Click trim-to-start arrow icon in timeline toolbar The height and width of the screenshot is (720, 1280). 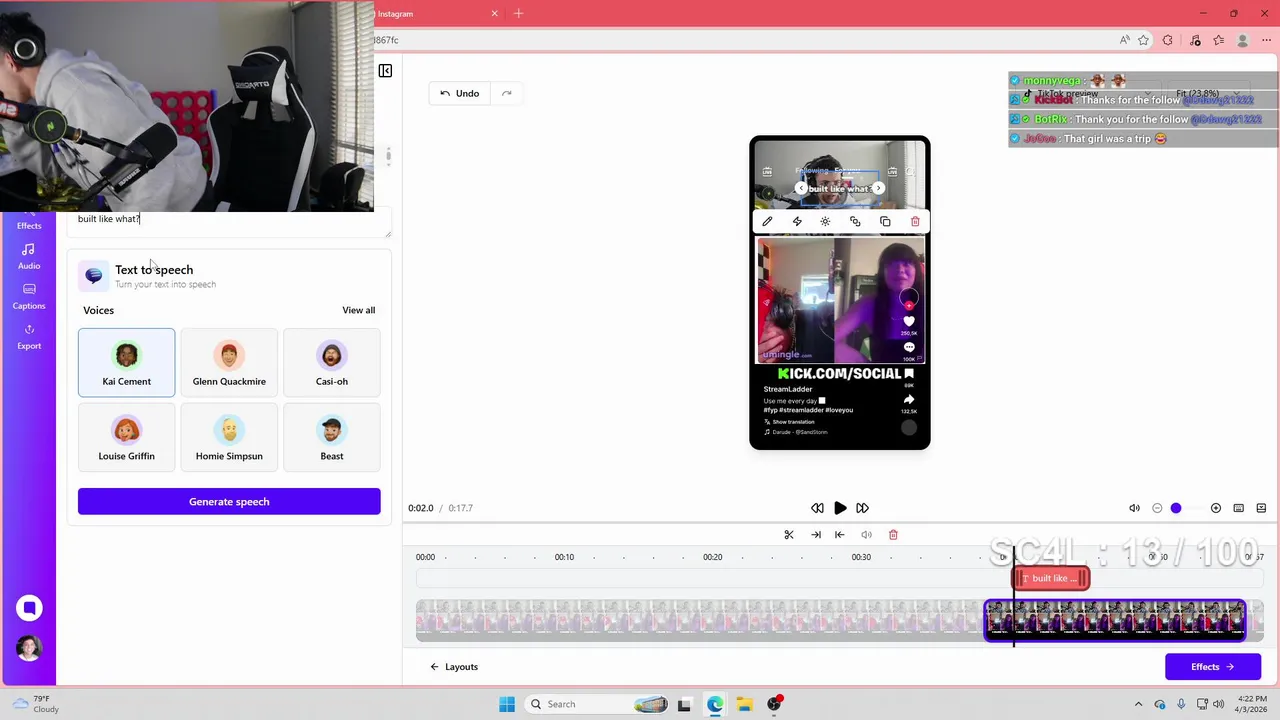[840, 535]
